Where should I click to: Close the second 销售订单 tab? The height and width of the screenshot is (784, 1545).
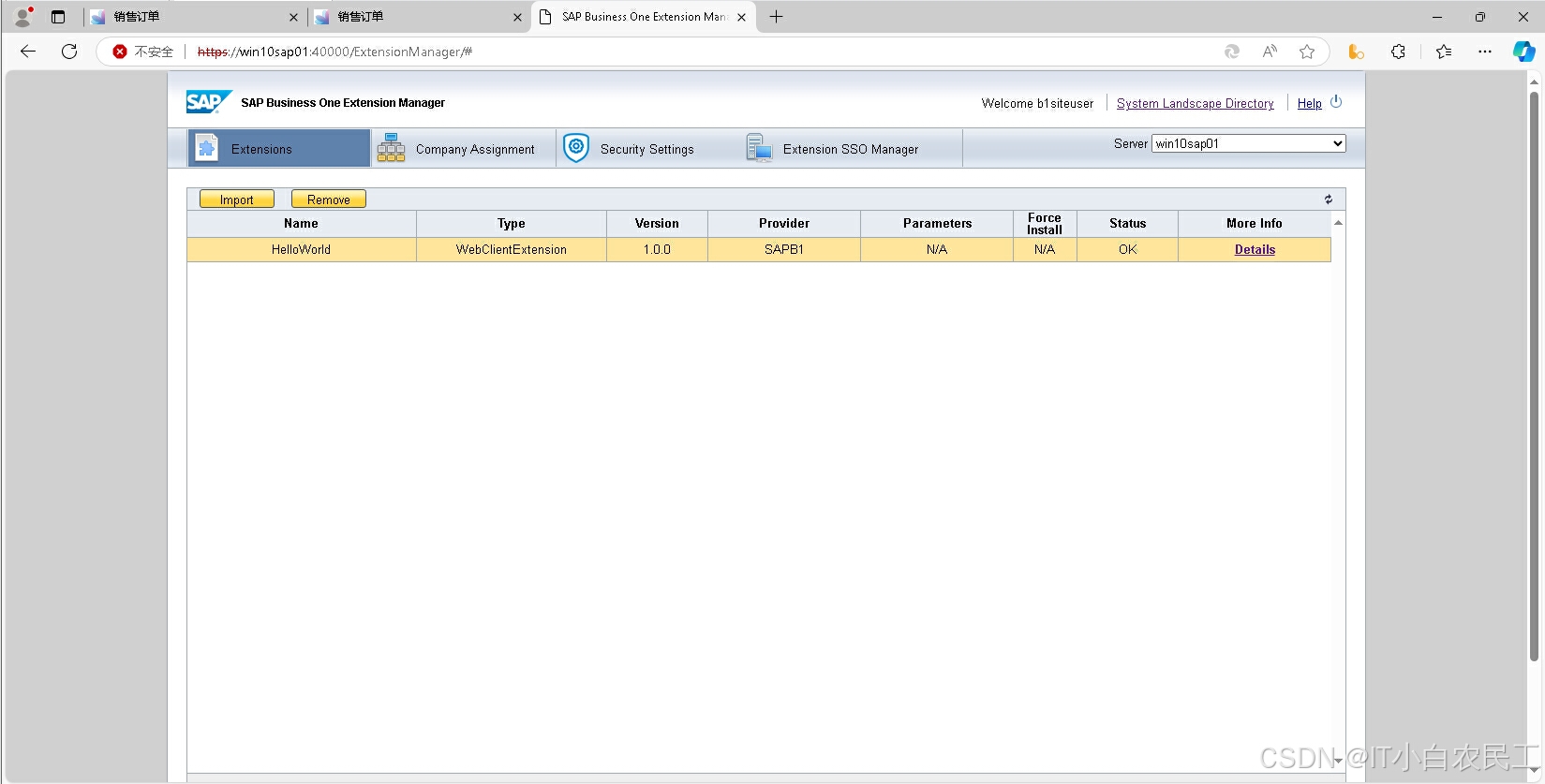(x=517, y=17)
